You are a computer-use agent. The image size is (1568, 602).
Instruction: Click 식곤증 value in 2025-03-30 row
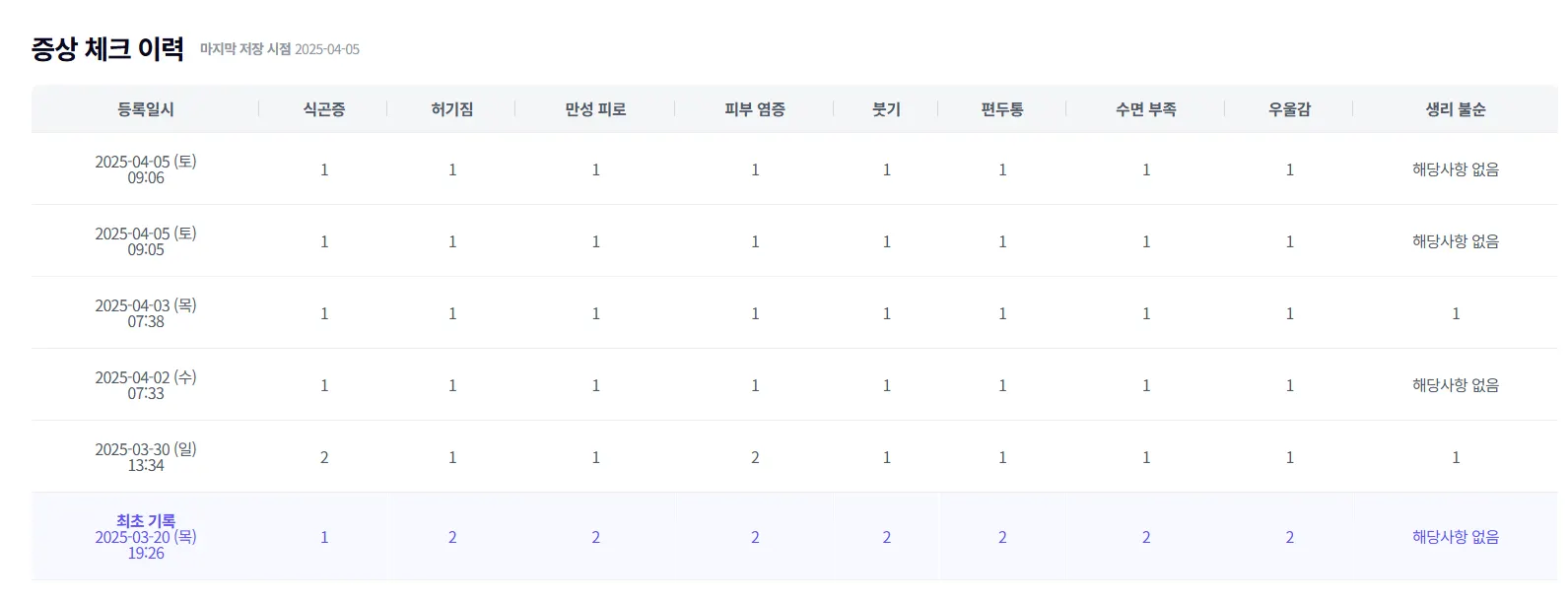click(x=324, y=457)
